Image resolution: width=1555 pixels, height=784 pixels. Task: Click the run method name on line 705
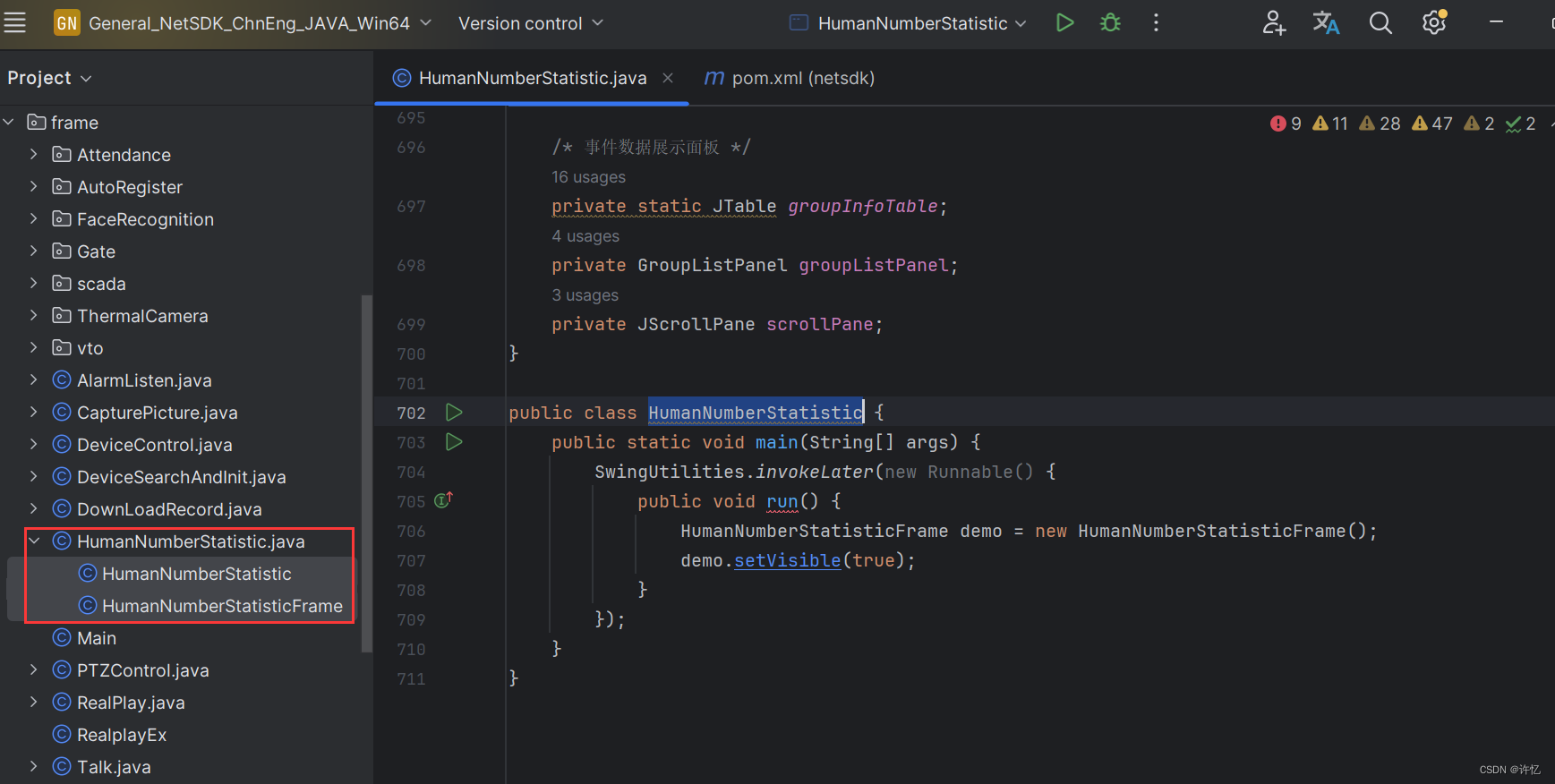click(x=782, y=501)
